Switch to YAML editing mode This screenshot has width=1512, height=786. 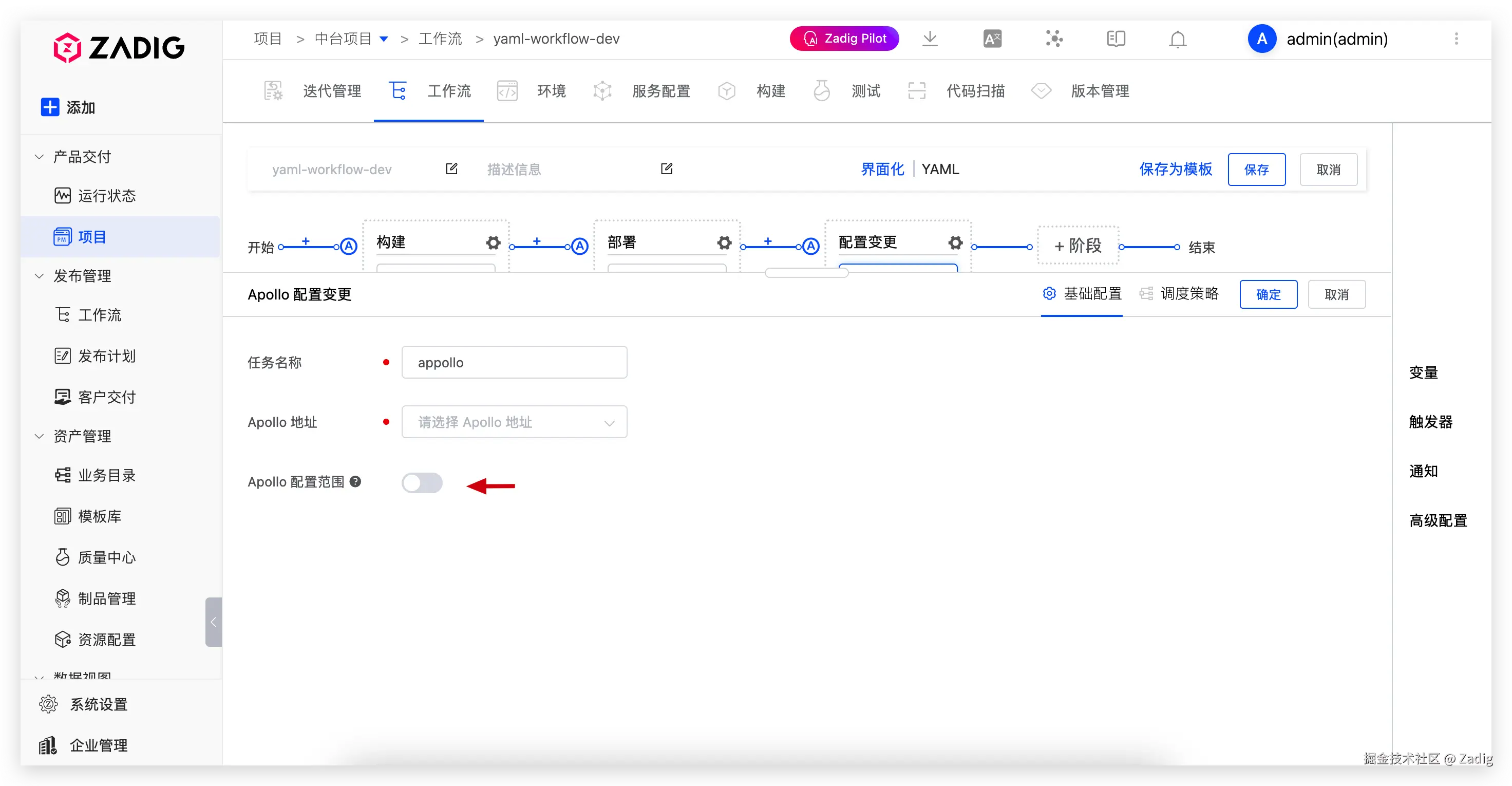(x=940, y=169)
